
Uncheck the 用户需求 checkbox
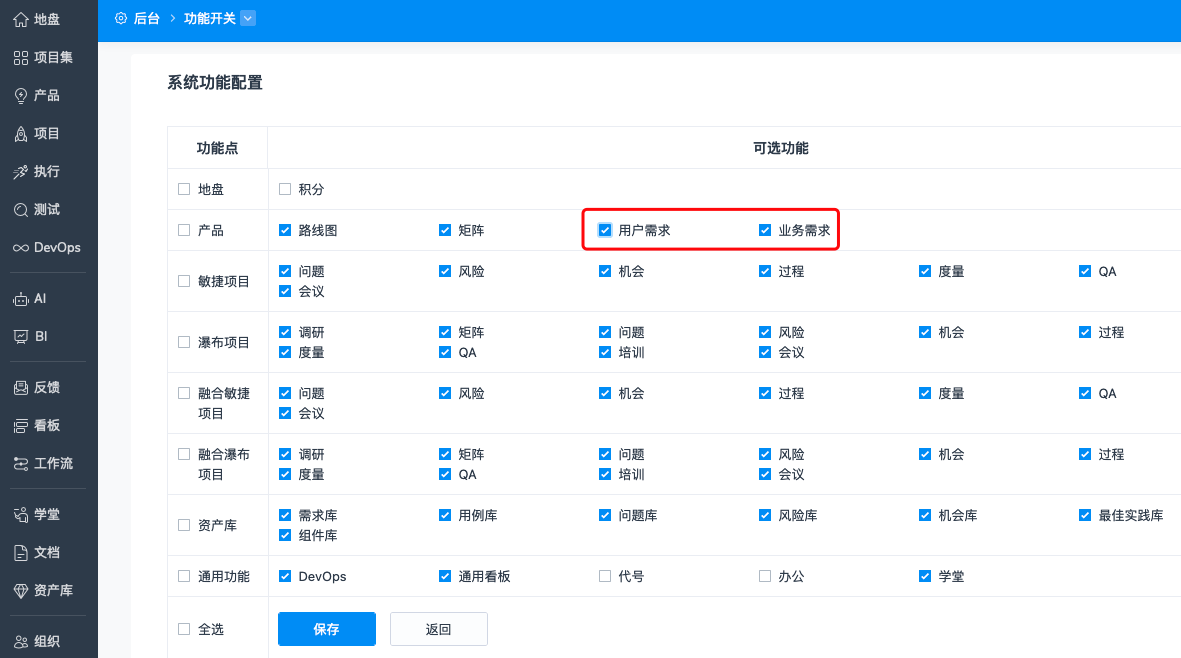click(x=605, y=230)
